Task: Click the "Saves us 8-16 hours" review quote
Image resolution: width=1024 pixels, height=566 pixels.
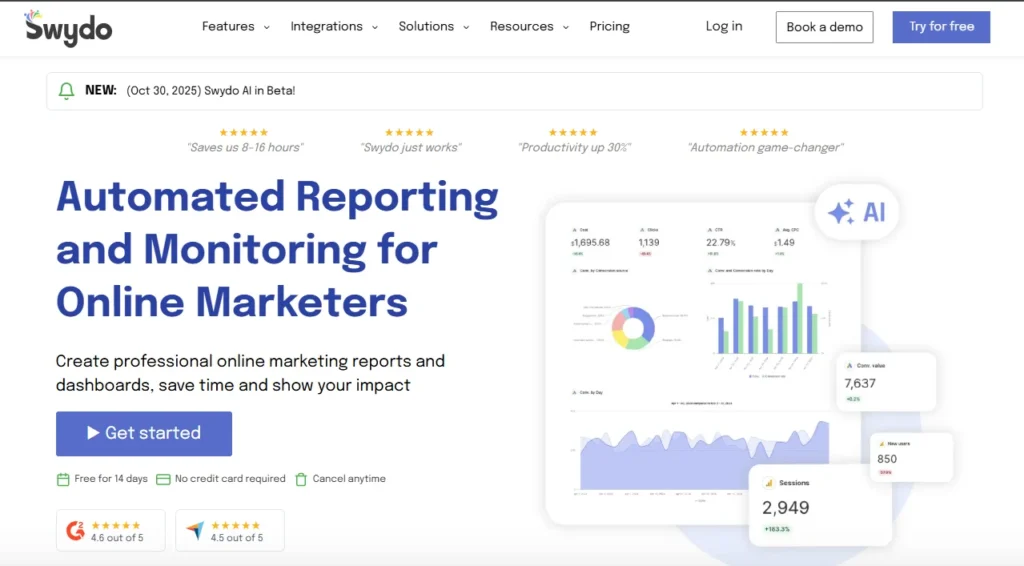Action: pos(245,148)
